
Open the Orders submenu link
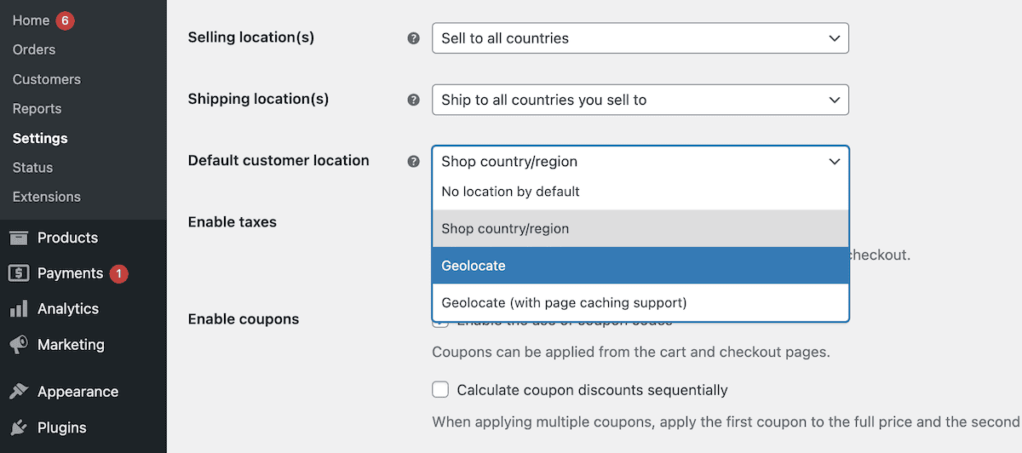tap(34, 50)
